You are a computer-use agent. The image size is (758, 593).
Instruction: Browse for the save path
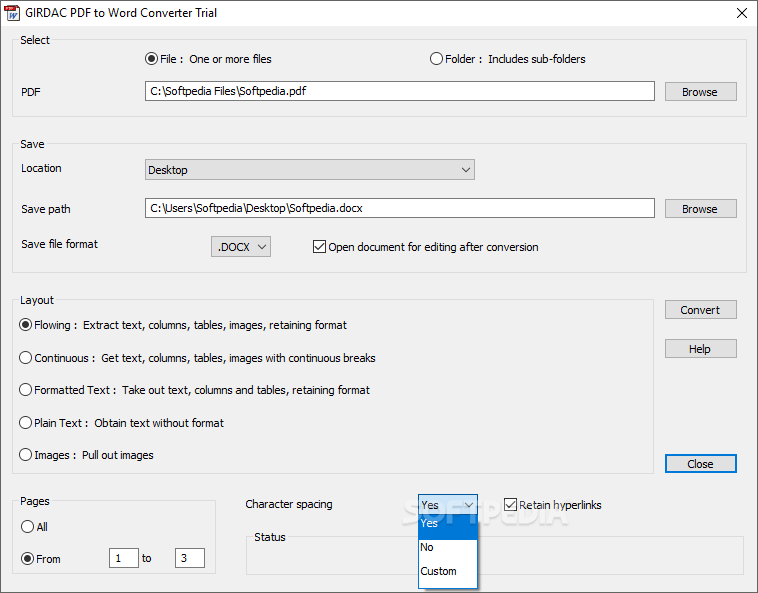700,209
